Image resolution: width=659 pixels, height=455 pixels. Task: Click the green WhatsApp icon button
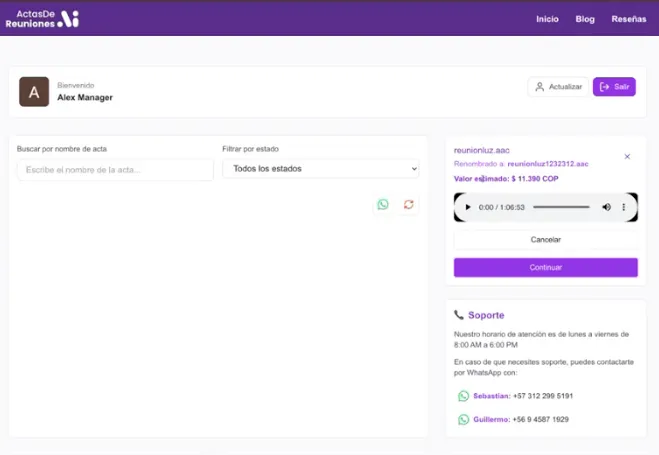383,204
